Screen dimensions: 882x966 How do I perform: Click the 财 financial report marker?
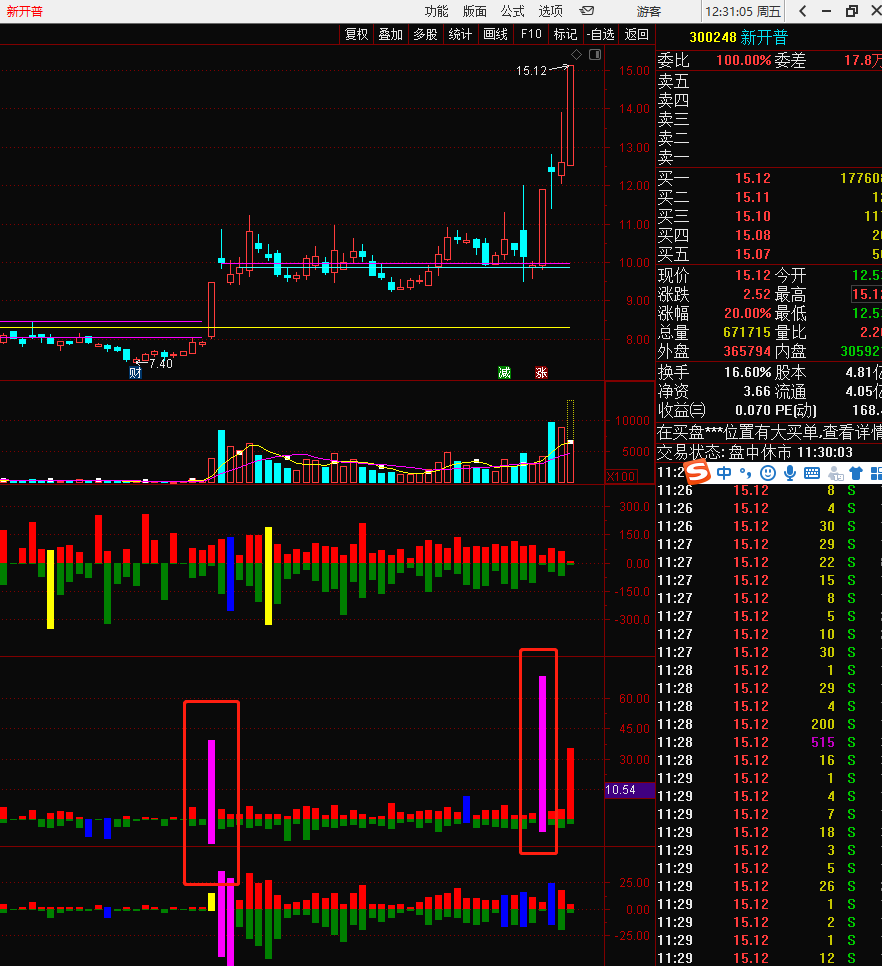pyautogui.click(x=135, y=373)
